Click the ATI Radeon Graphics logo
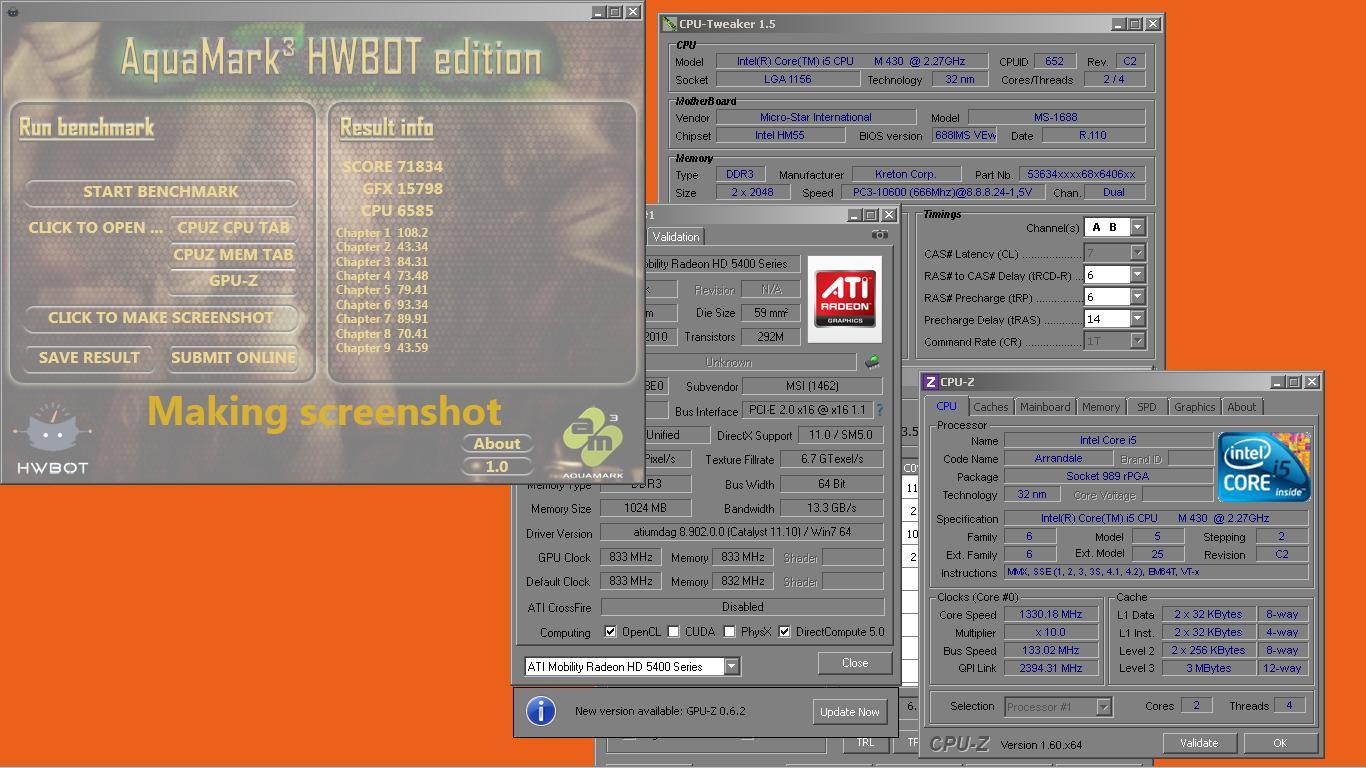The width and height of the screenshot is (1366, 768). (845, 299)
